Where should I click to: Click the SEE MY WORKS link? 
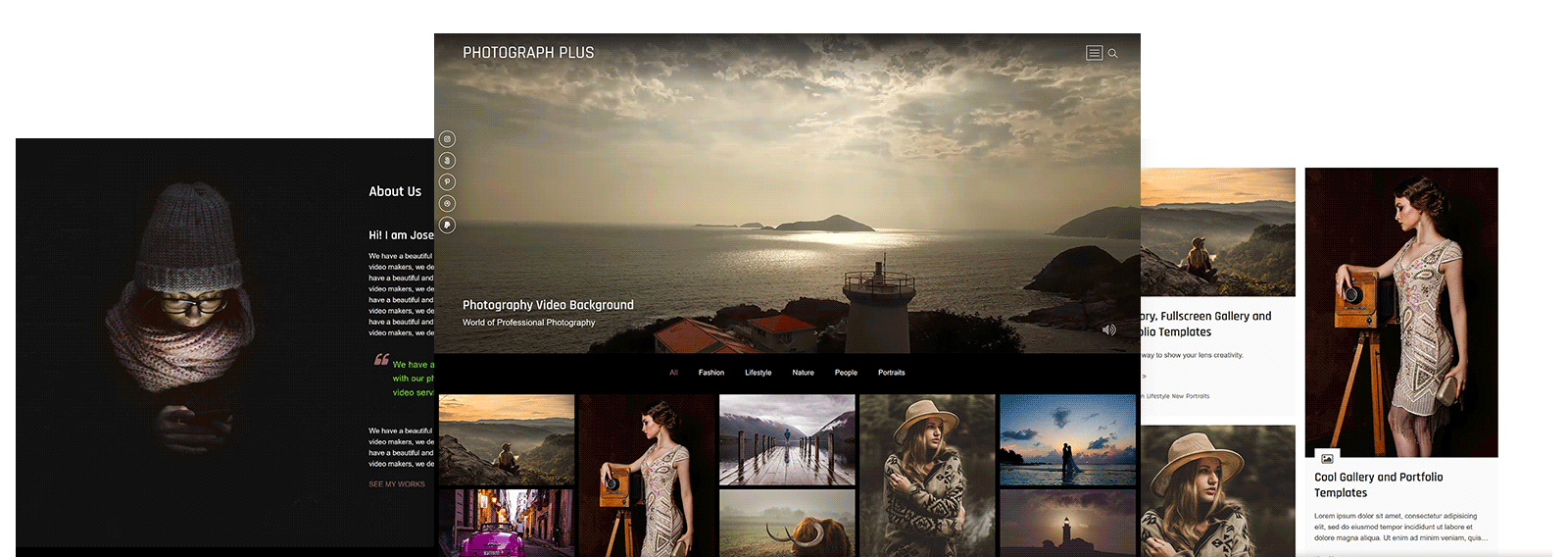397,484
